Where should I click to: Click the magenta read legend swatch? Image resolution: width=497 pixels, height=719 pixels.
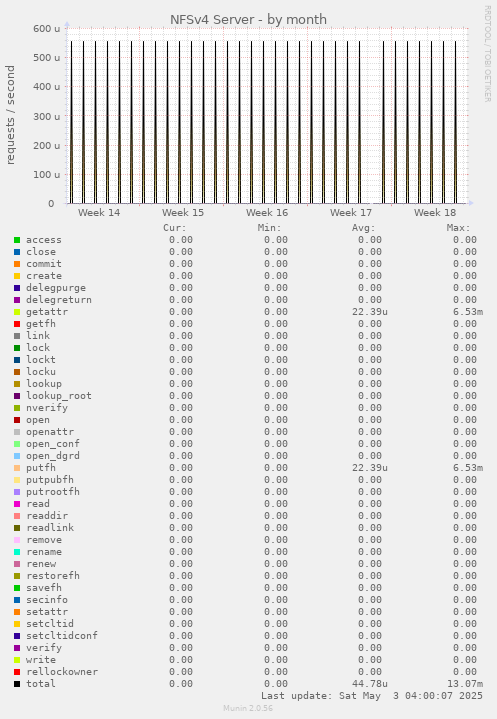tap(17, 503)
